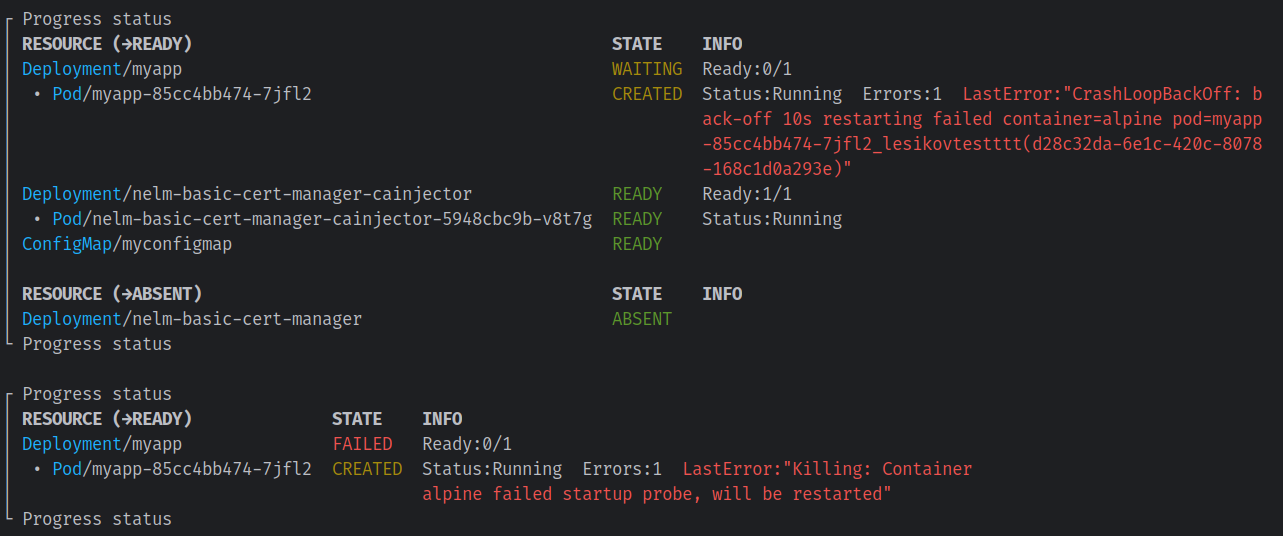This screenshot has width=1283, height=536.
Task: Select Deployment/nelm-basic-cert-manager-cainjector resource row
Action: tap(247, 194)
